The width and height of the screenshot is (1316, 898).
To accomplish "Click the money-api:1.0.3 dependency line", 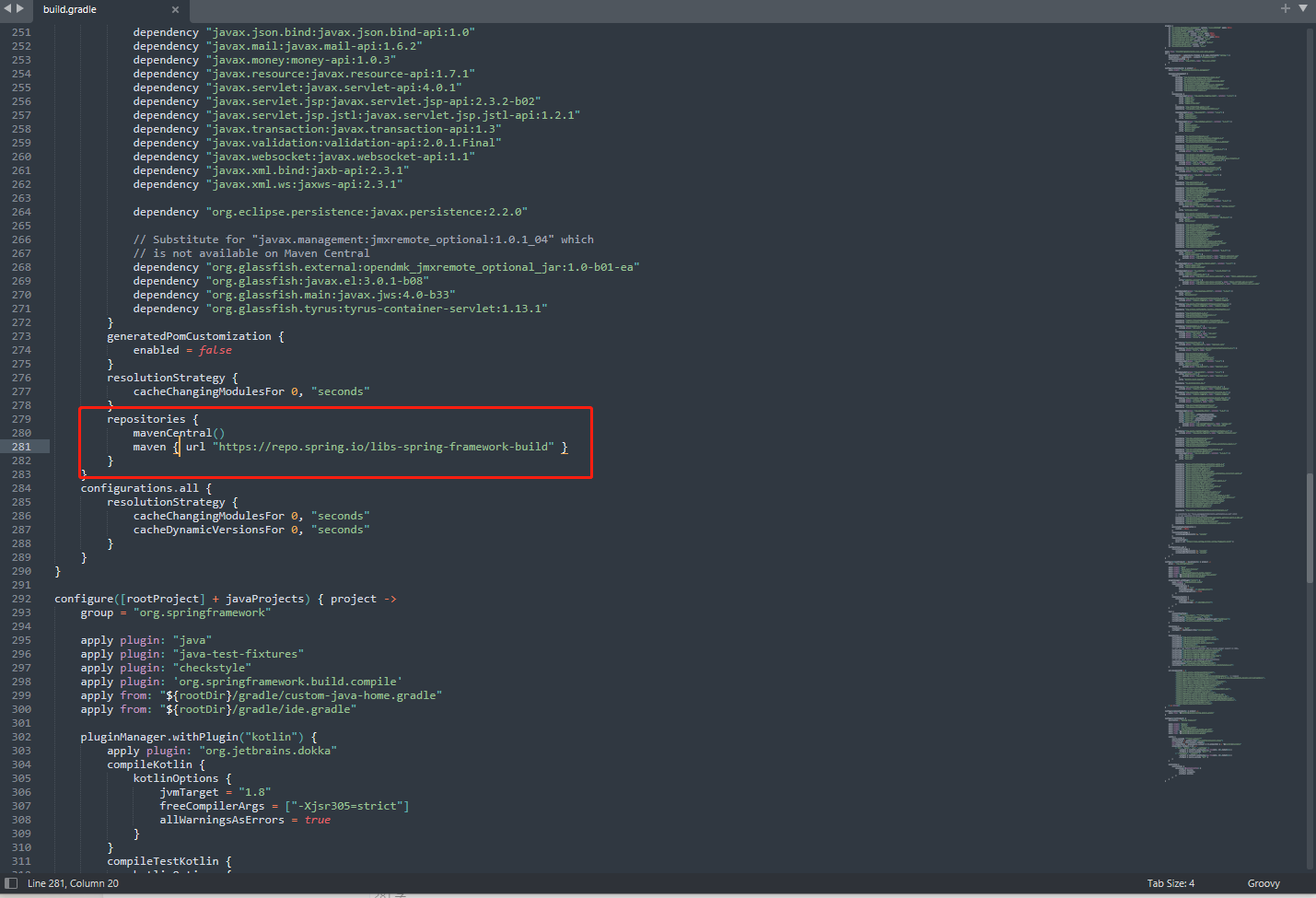I will coord(264,60).
